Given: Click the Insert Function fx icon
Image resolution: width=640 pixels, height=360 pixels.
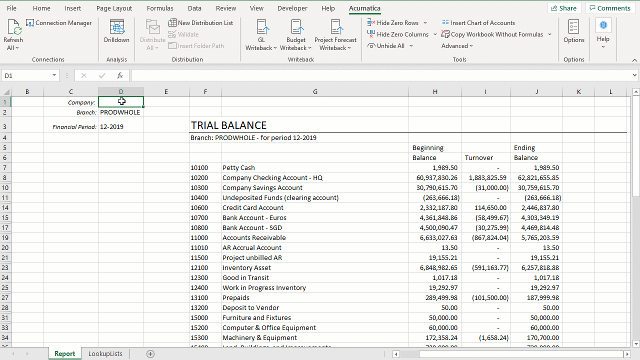Looking at the screenshot, I should click(120, 76).
